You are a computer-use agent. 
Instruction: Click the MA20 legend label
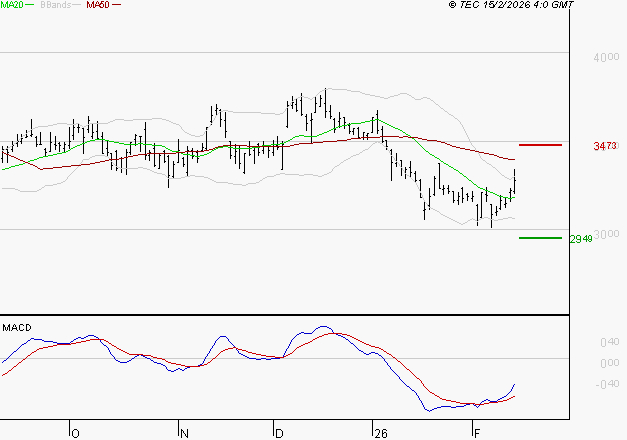[12, 5]
